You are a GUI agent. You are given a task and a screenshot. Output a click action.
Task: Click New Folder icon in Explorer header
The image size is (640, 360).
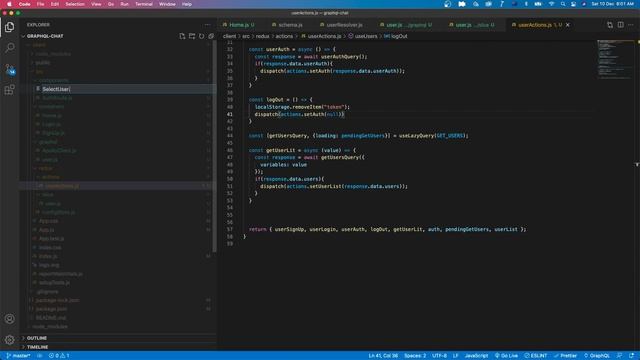[192, 36]
